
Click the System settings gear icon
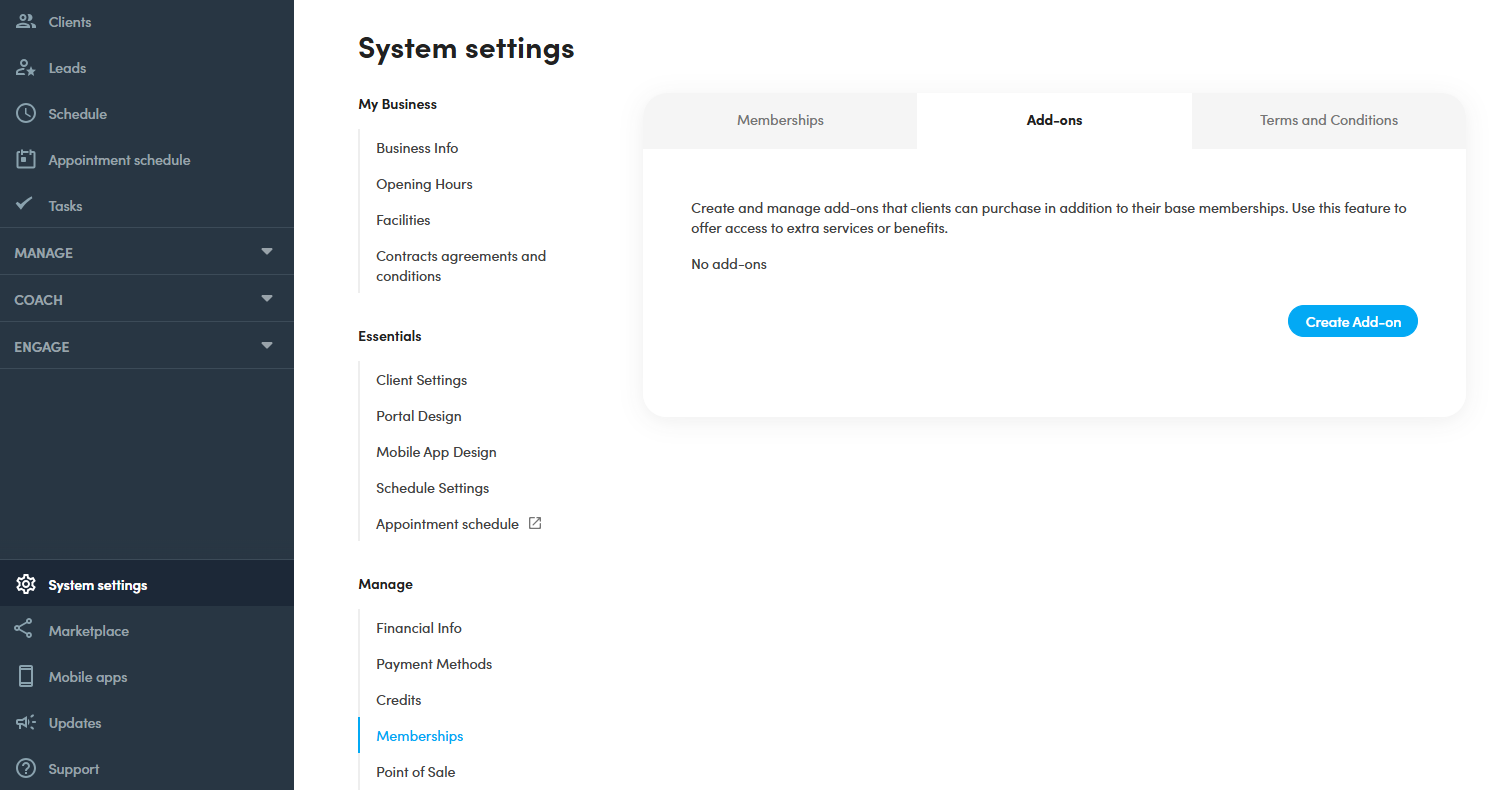[26, 585]
